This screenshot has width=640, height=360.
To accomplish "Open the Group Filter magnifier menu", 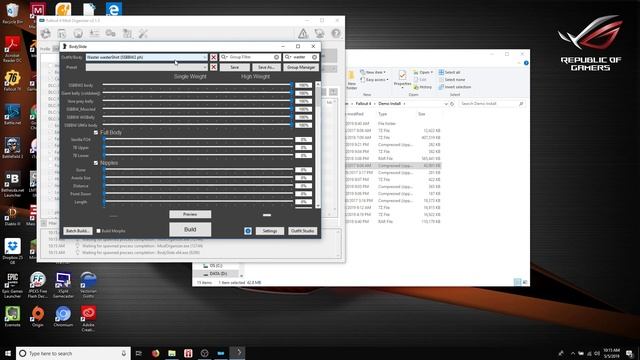I will tap(224, 57).
